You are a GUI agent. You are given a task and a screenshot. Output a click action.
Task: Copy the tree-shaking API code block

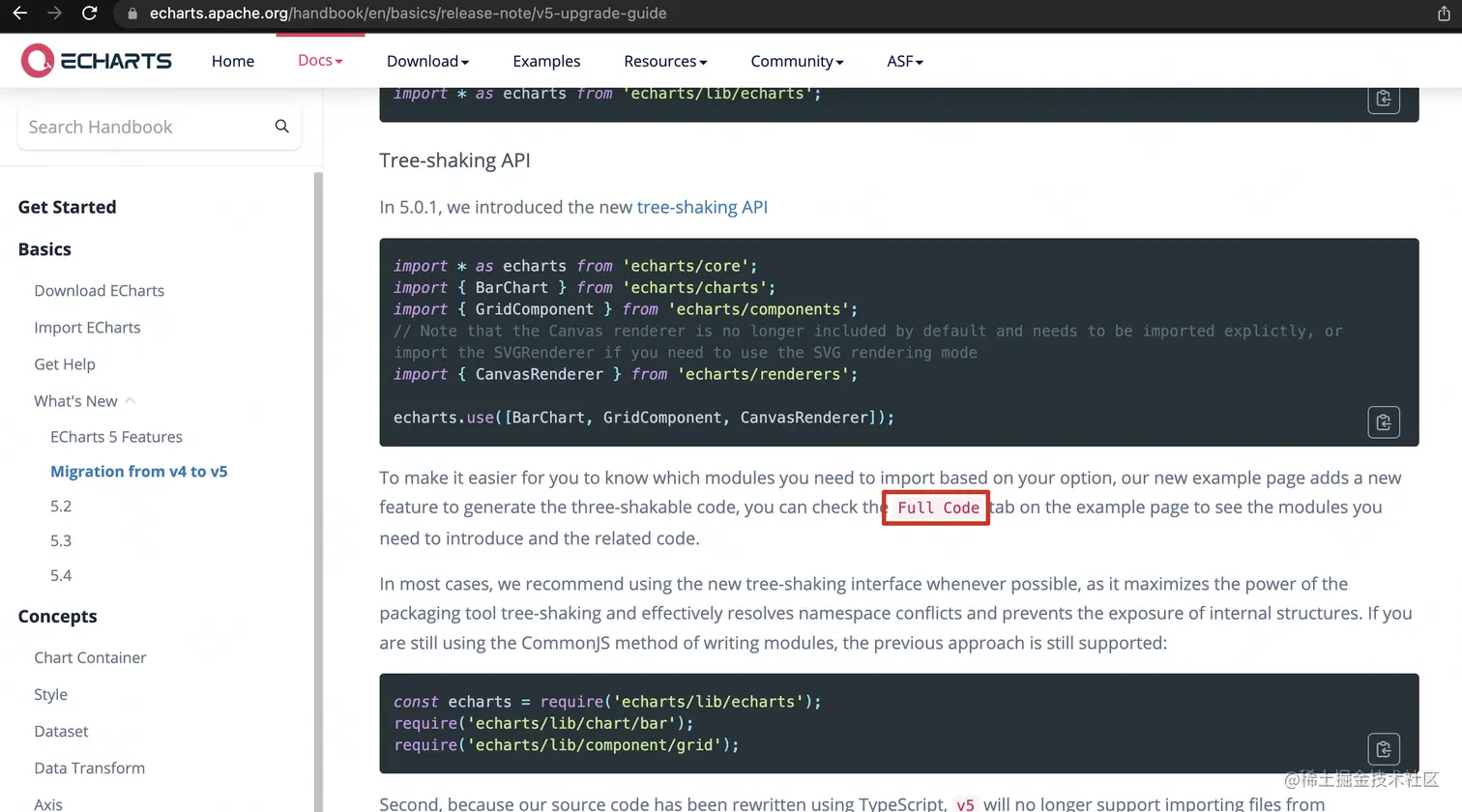coord(1384,422)
